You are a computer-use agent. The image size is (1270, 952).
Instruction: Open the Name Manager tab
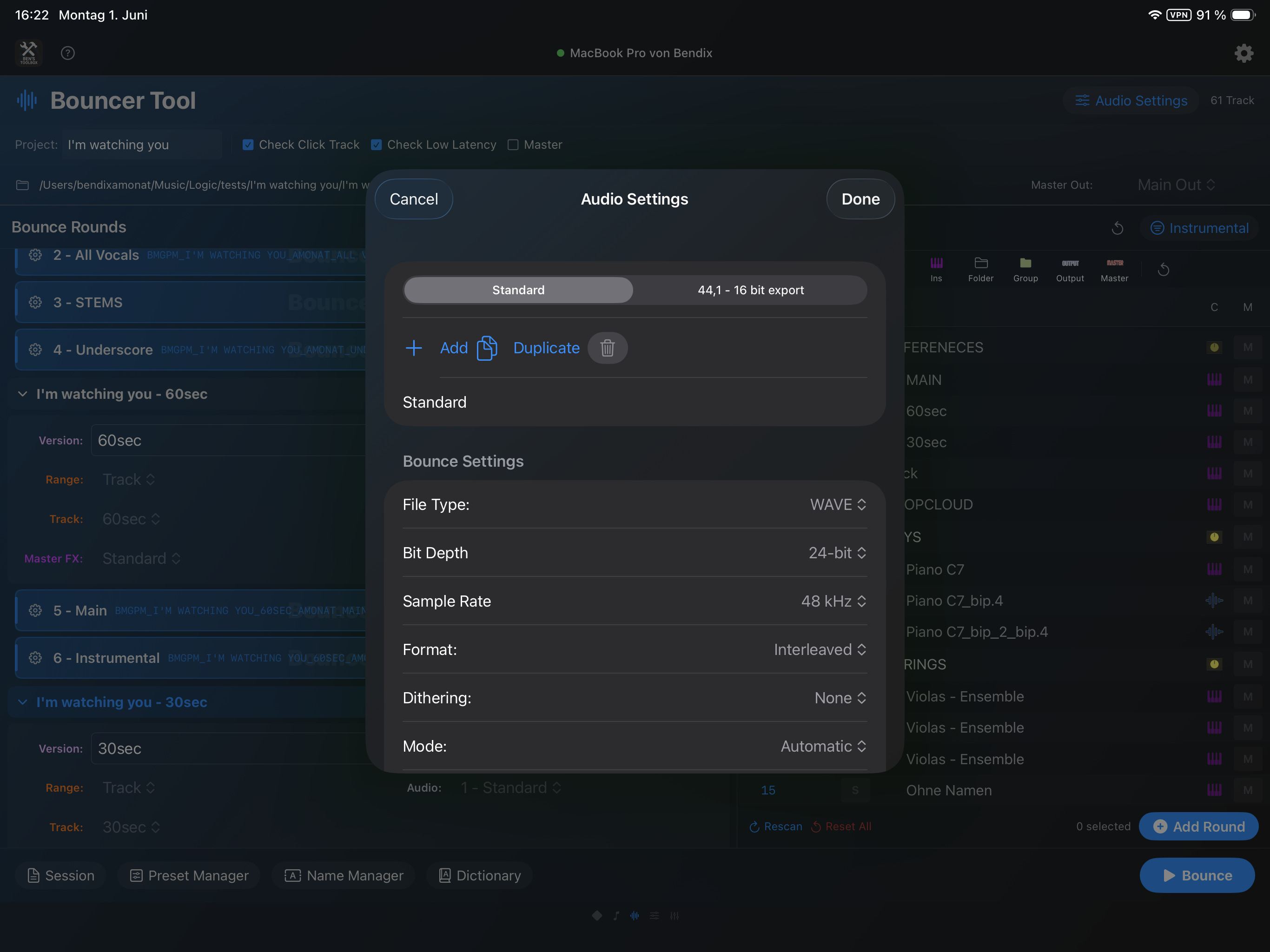click(344, 876)
